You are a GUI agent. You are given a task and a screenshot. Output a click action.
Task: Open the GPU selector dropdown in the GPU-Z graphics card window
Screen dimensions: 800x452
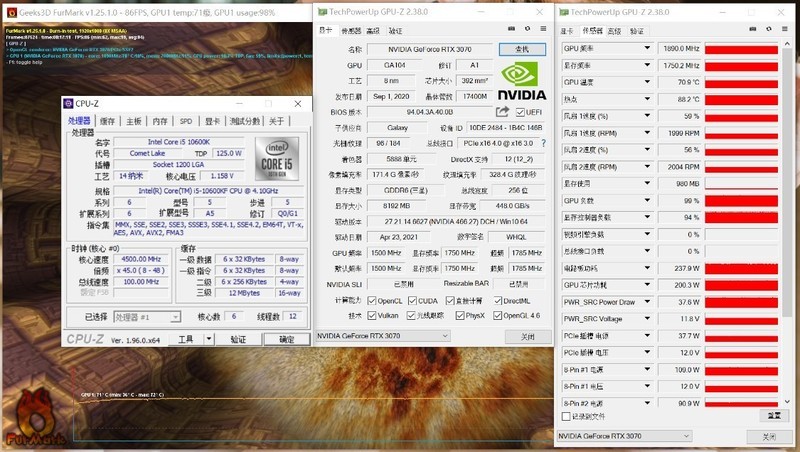pos(383,336)
